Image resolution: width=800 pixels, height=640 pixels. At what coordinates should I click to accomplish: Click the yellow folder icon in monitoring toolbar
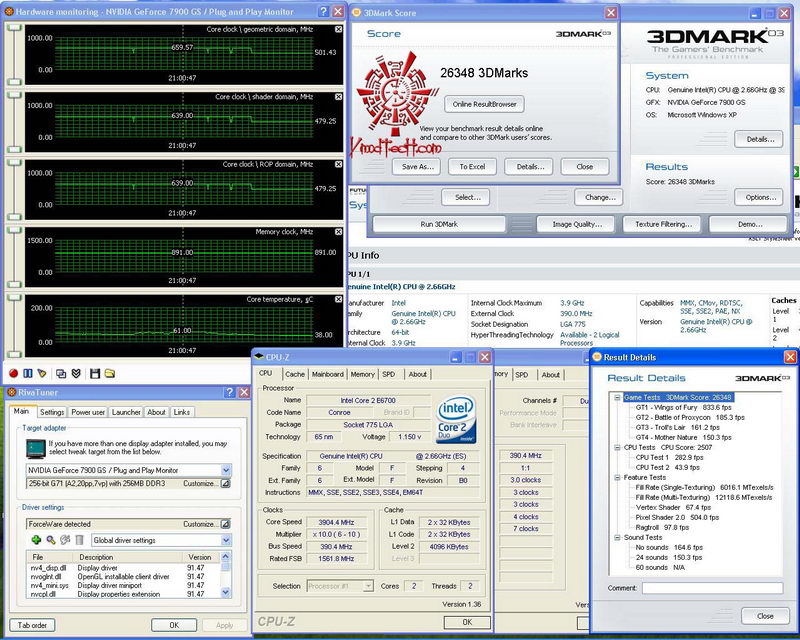[110, 374]
